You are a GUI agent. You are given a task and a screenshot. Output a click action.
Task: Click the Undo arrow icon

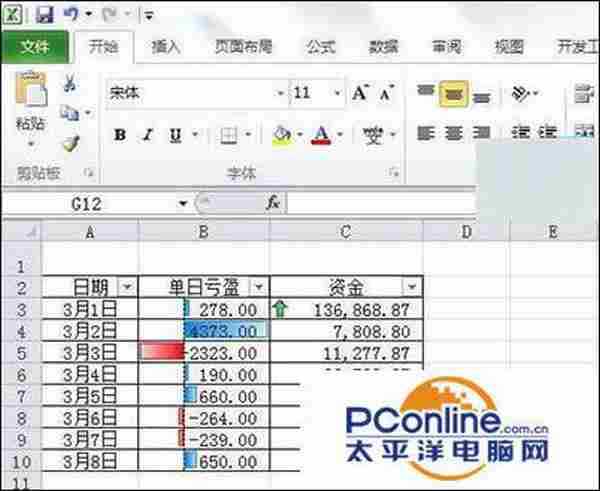pyautogui.click(x=71, y=15)
